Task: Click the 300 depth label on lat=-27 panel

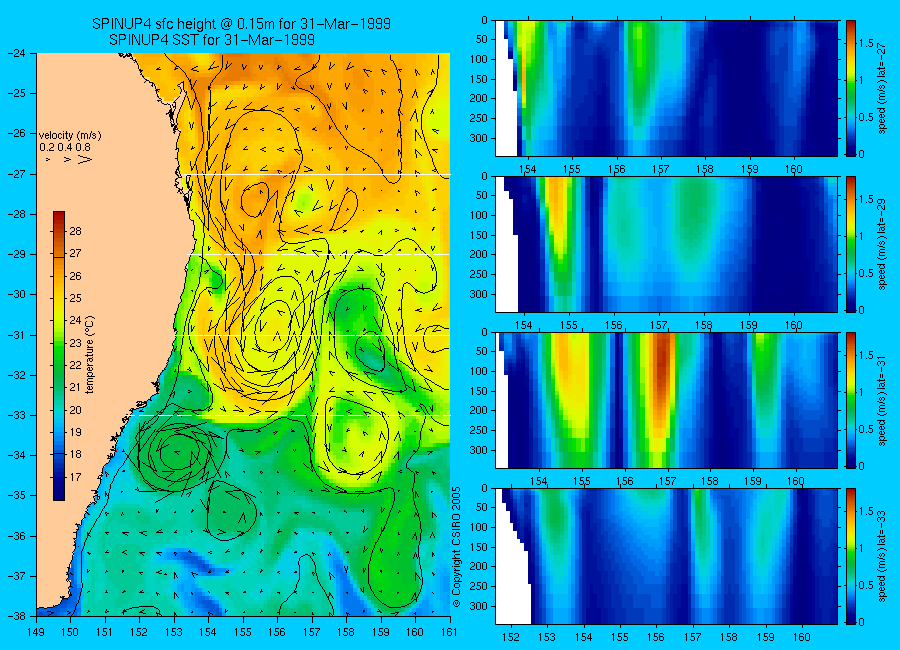Action: point(479,138)
